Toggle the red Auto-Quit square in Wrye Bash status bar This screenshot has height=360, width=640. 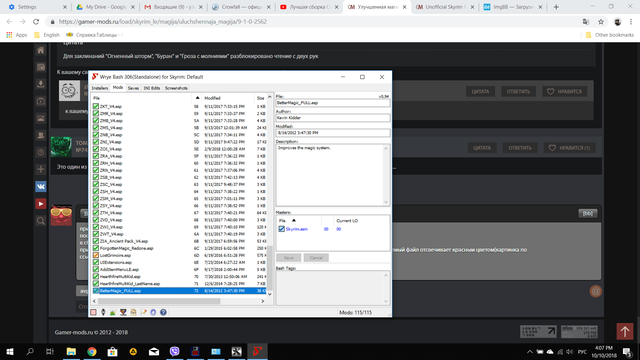[93, 312]
